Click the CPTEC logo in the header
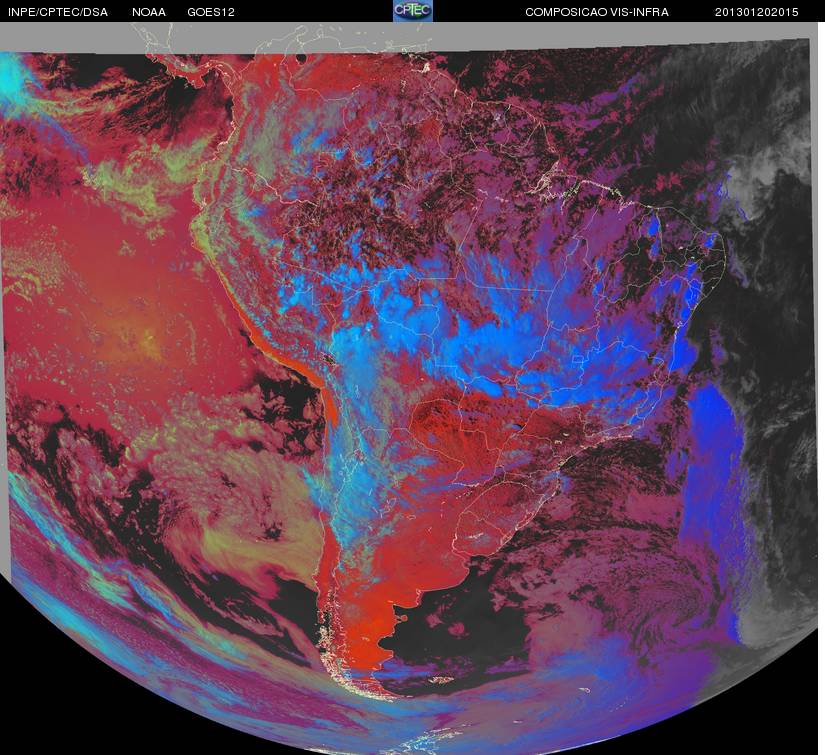Image resolution: width=825 pixels, height=755 pixels. tap(413, 11)
